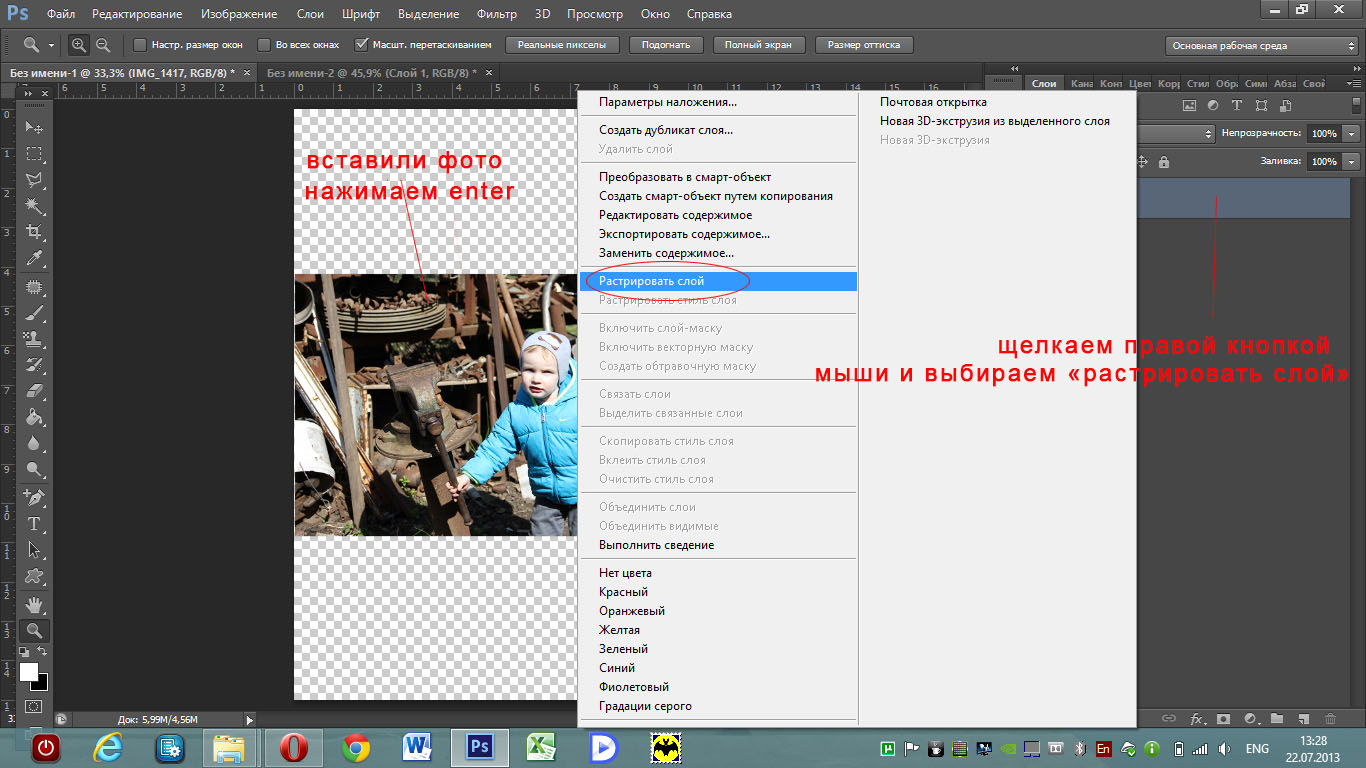Open the 'Основная рабочая среда' workspace dropdown

coord(1263,46)
